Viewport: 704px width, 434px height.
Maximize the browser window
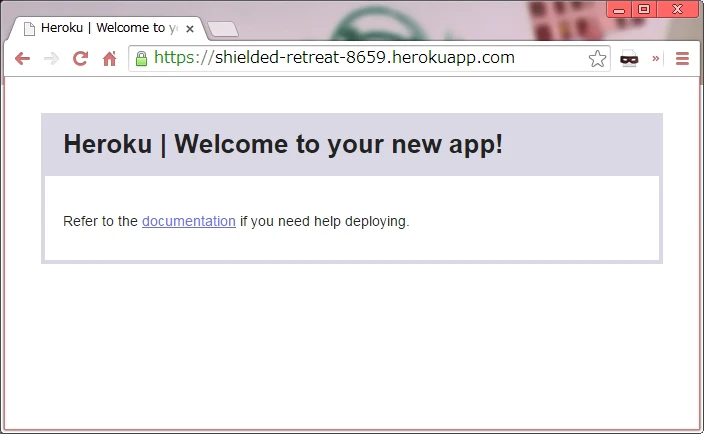(644, 9)
